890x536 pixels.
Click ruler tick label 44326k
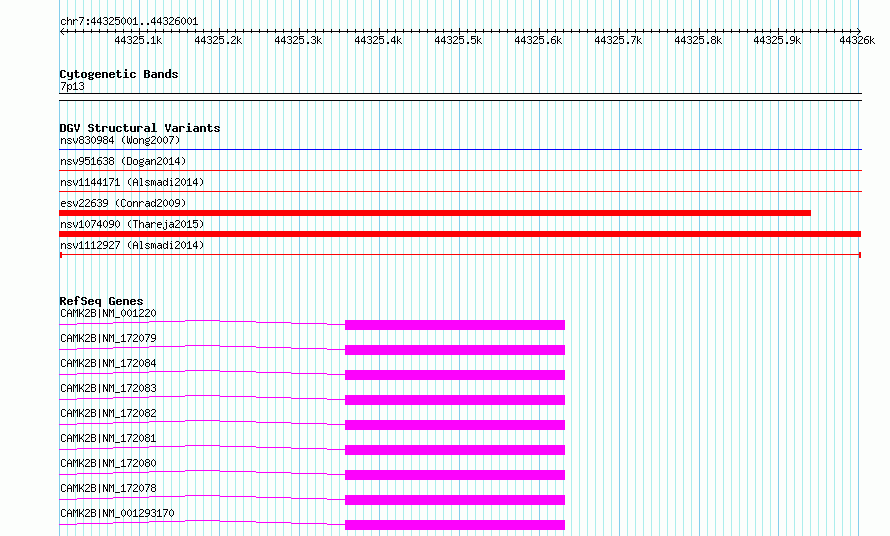pyautogui.click(x=857, y=40)
